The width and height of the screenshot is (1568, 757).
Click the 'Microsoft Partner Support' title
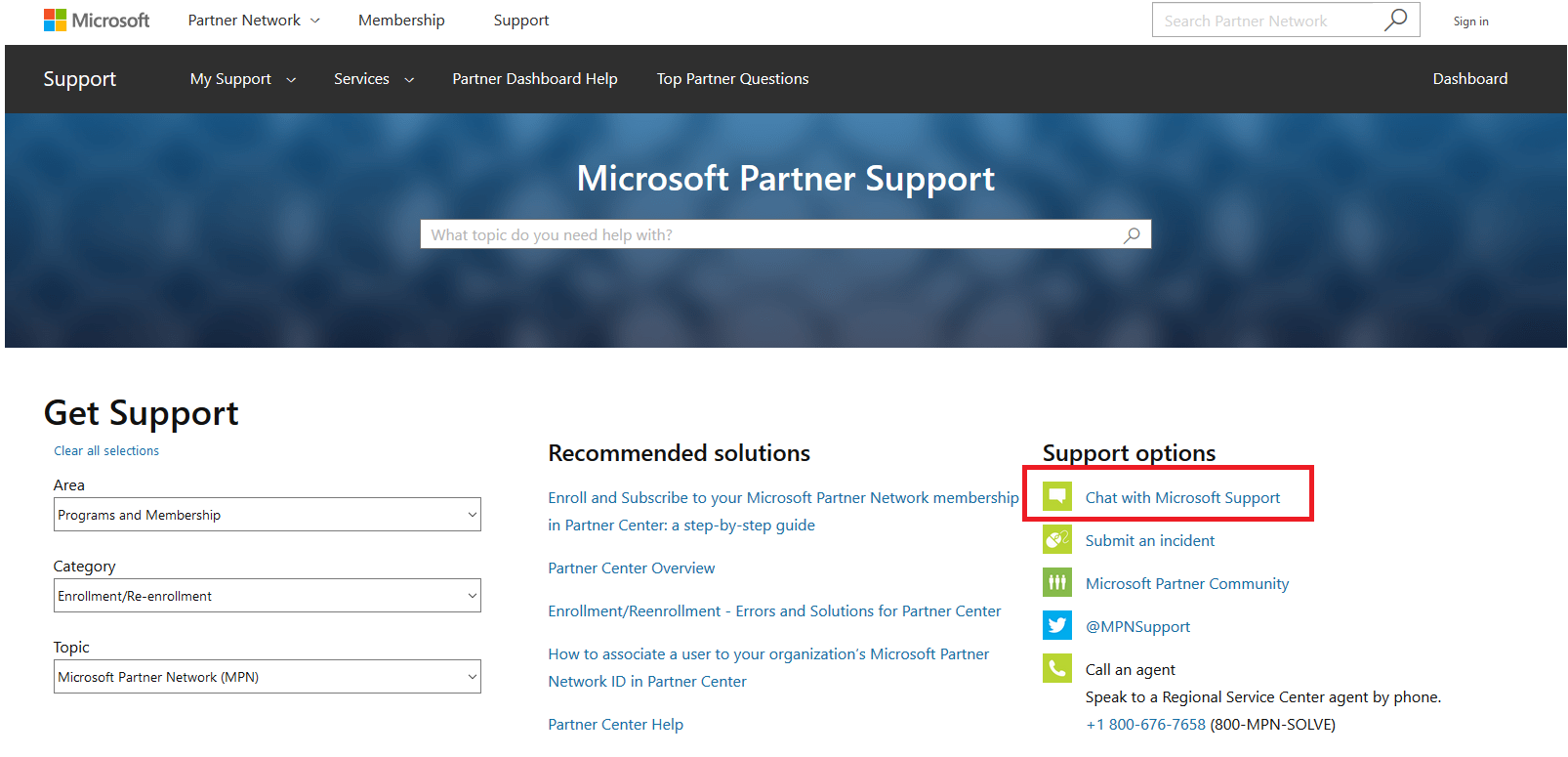click(786, 179)
